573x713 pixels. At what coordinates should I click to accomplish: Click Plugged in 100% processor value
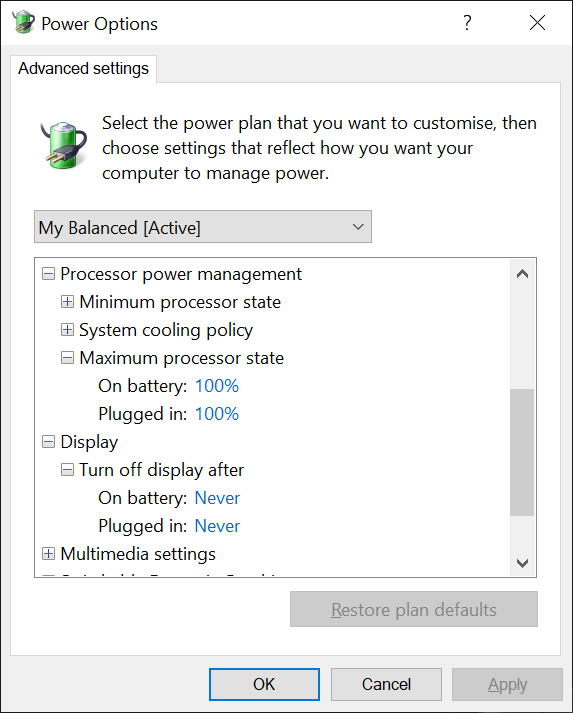pyautogui.click(x=216, y=414)
